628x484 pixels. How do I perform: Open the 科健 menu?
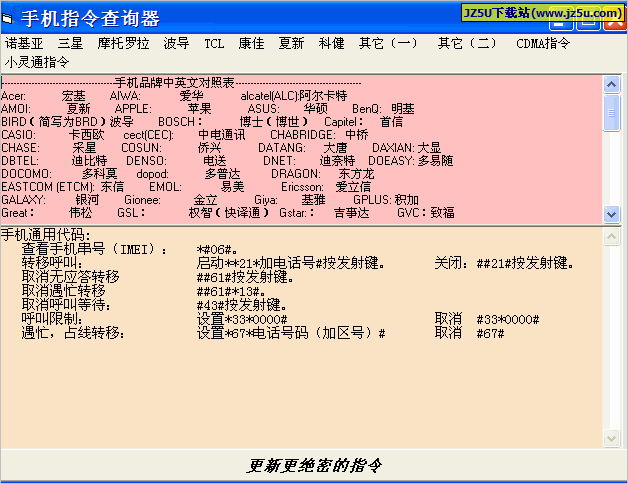(331, 43)
